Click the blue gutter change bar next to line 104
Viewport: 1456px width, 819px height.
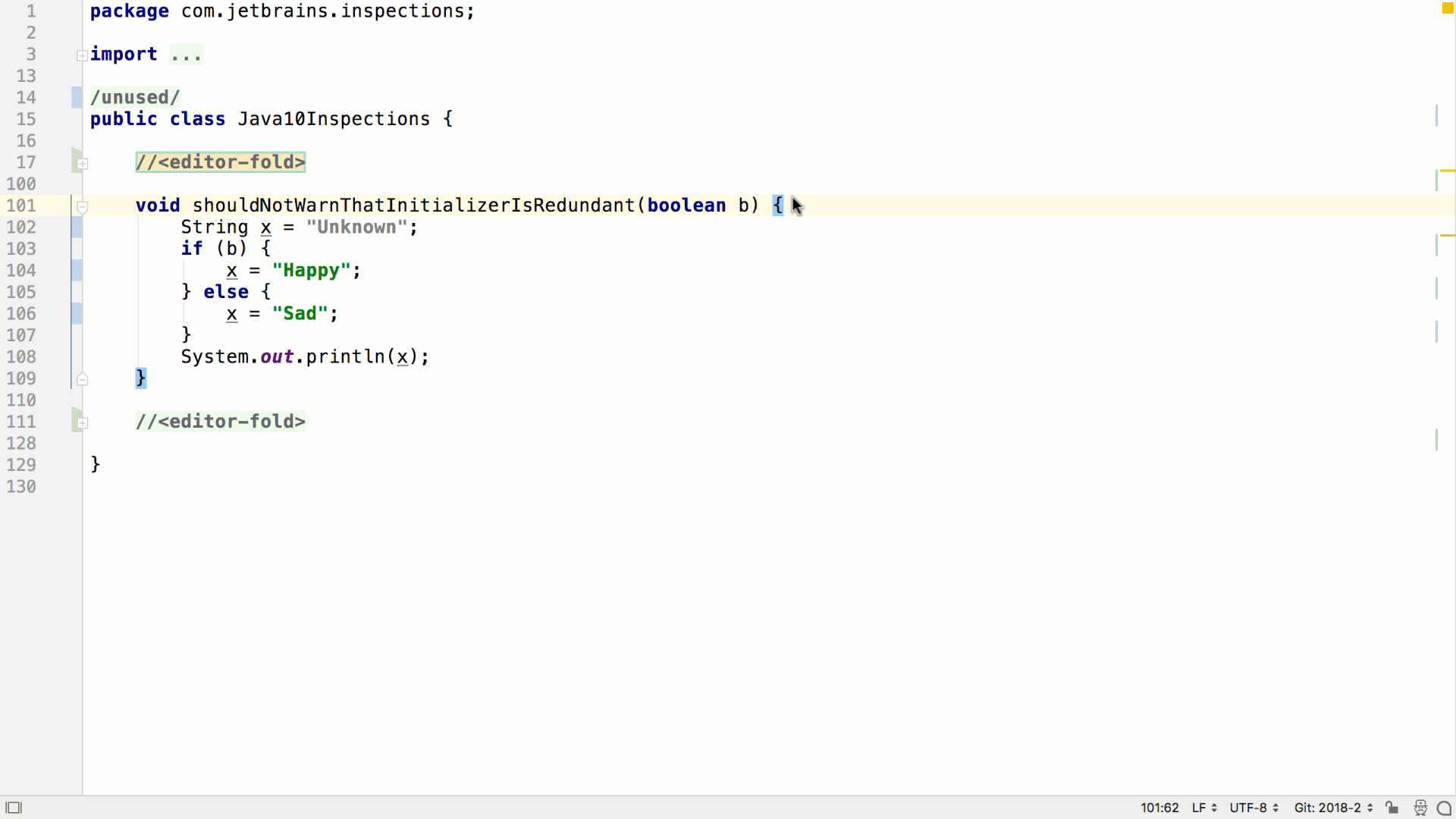(75, 271)
